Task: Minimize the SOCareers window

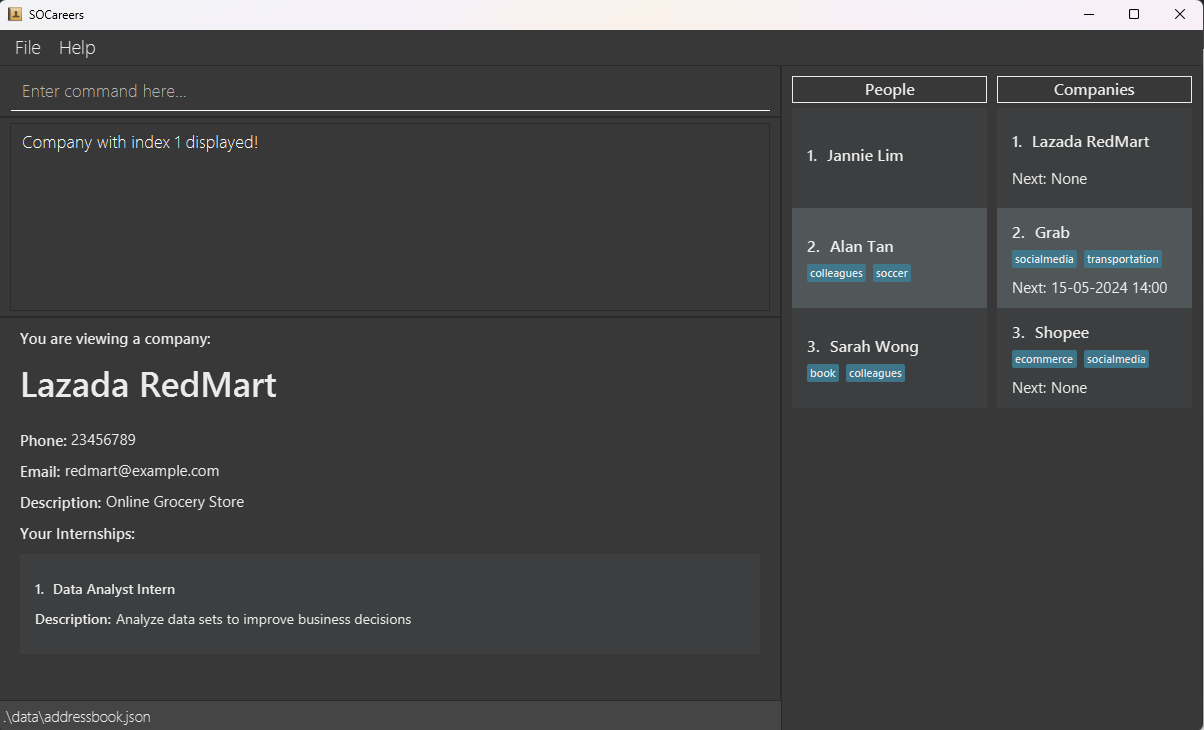Action: pos(1088,14)
